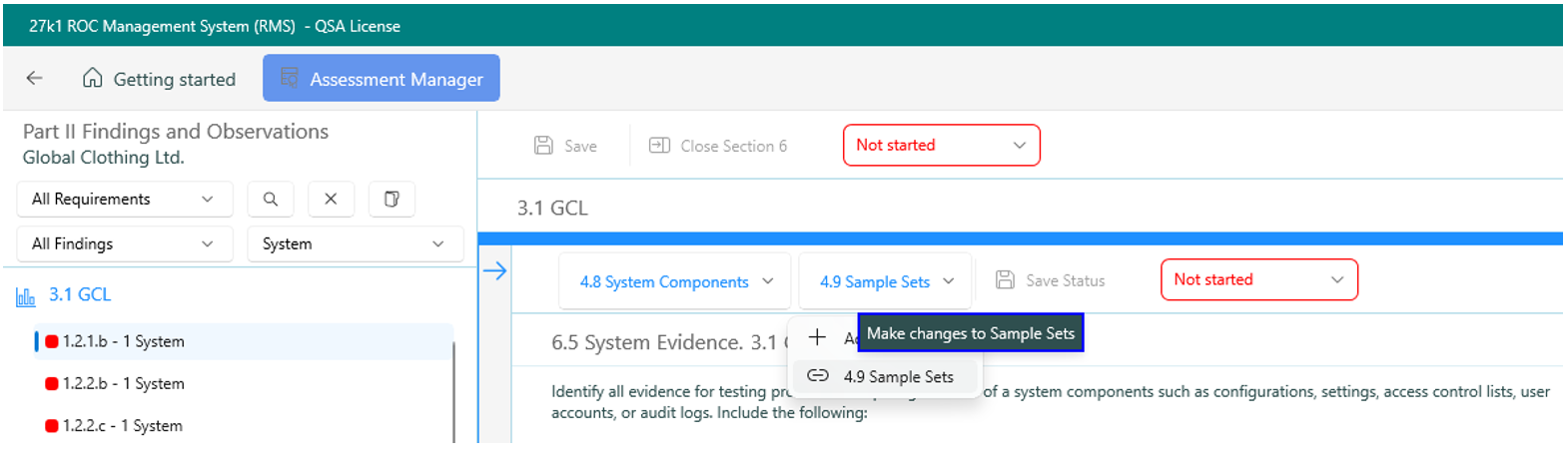
Task: Open requirement 1.2.2.b - 1 System
Action: click(123, 384)
